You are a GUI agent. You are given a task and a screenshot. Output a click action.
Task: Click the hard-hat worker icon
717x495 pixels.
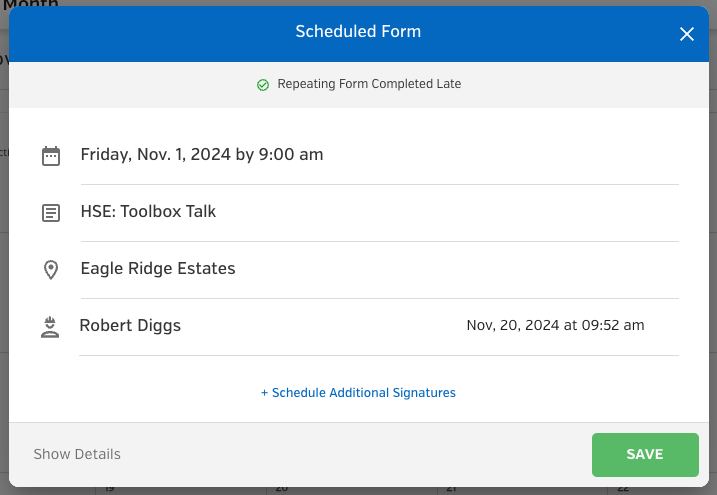pyautogui.click(x=50, y=327)
